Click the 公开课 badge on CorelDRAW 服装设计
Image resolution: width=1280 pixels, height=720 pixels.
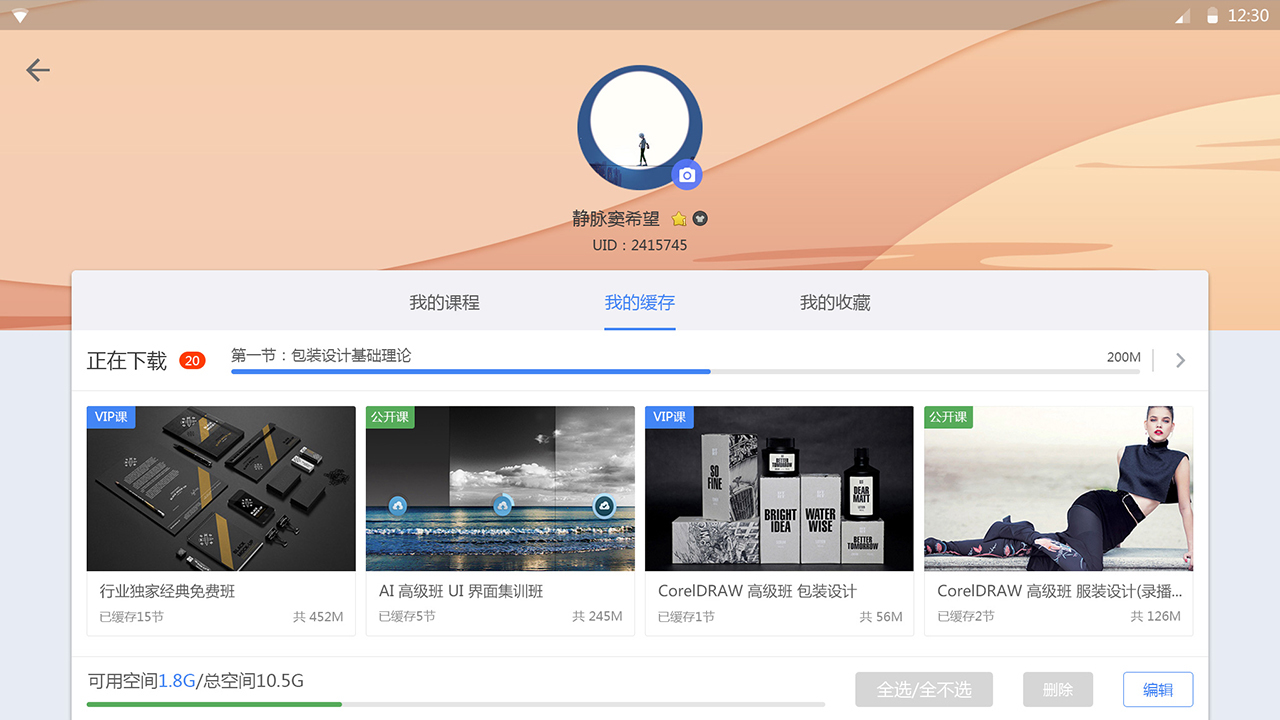click(948, 417)
